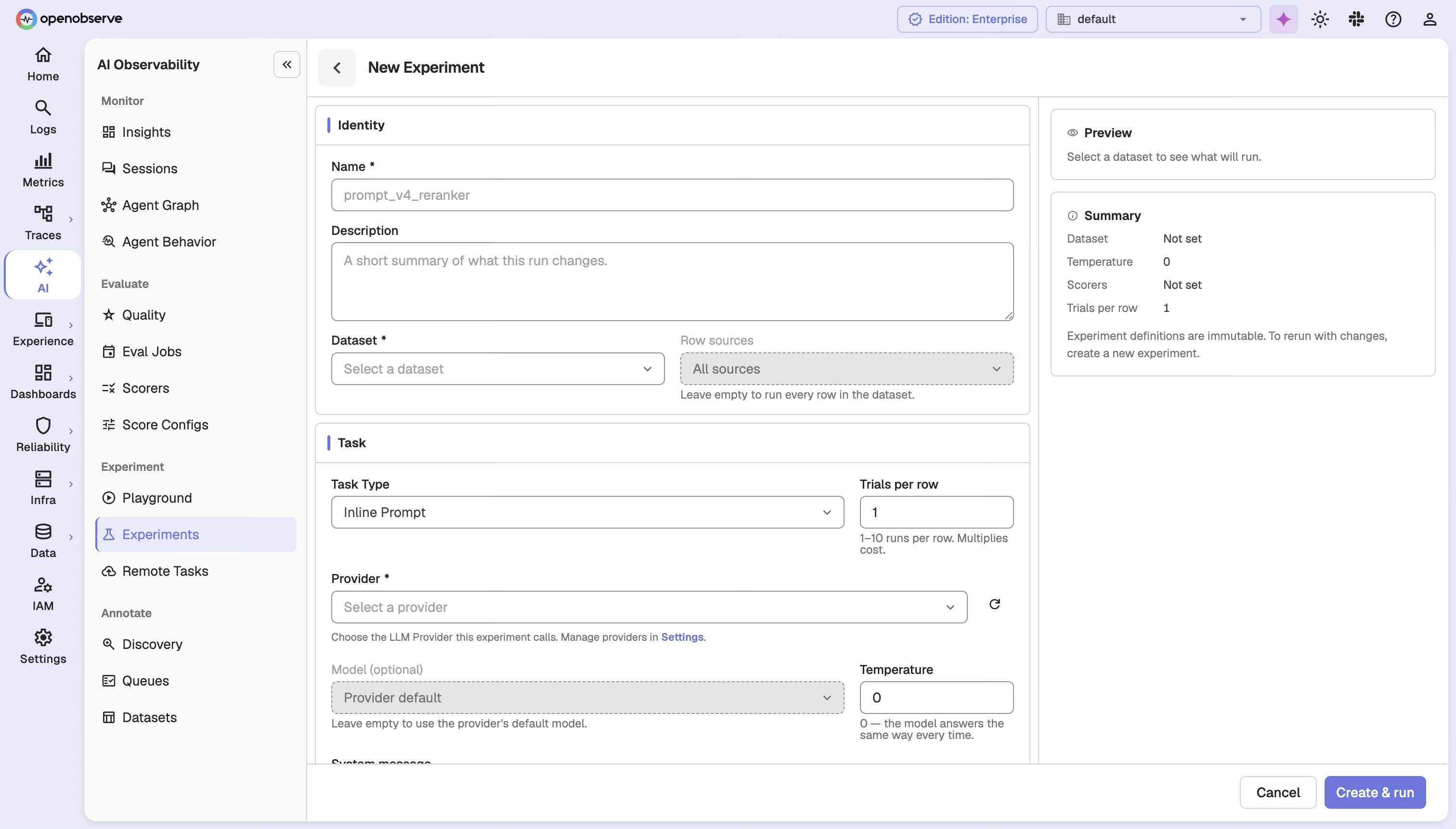Open IAM settings
Screen dimensions: 1456x829
point(43,594)
